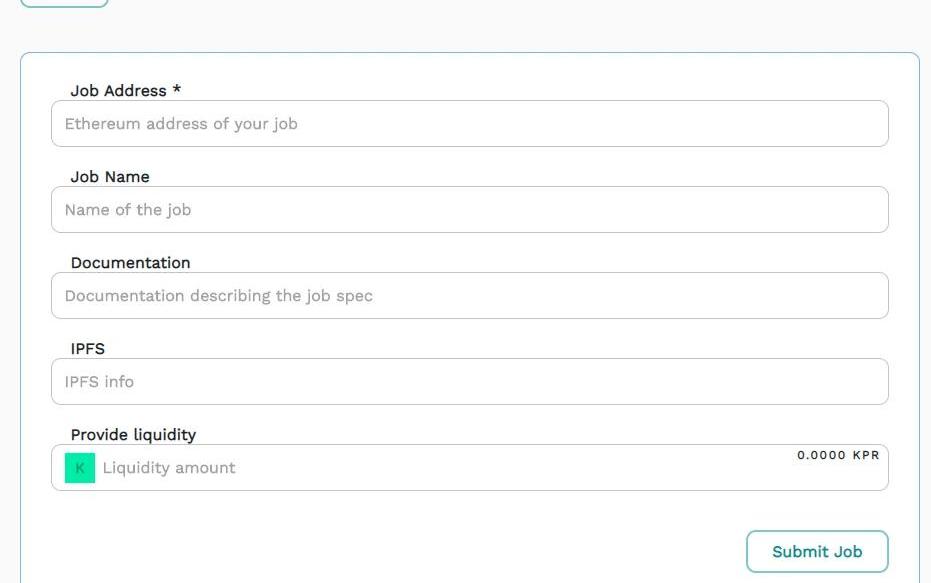Click the KPR currency unit text
The width and height of the screenshot is (931, 583).
click(x=866, y=455)
